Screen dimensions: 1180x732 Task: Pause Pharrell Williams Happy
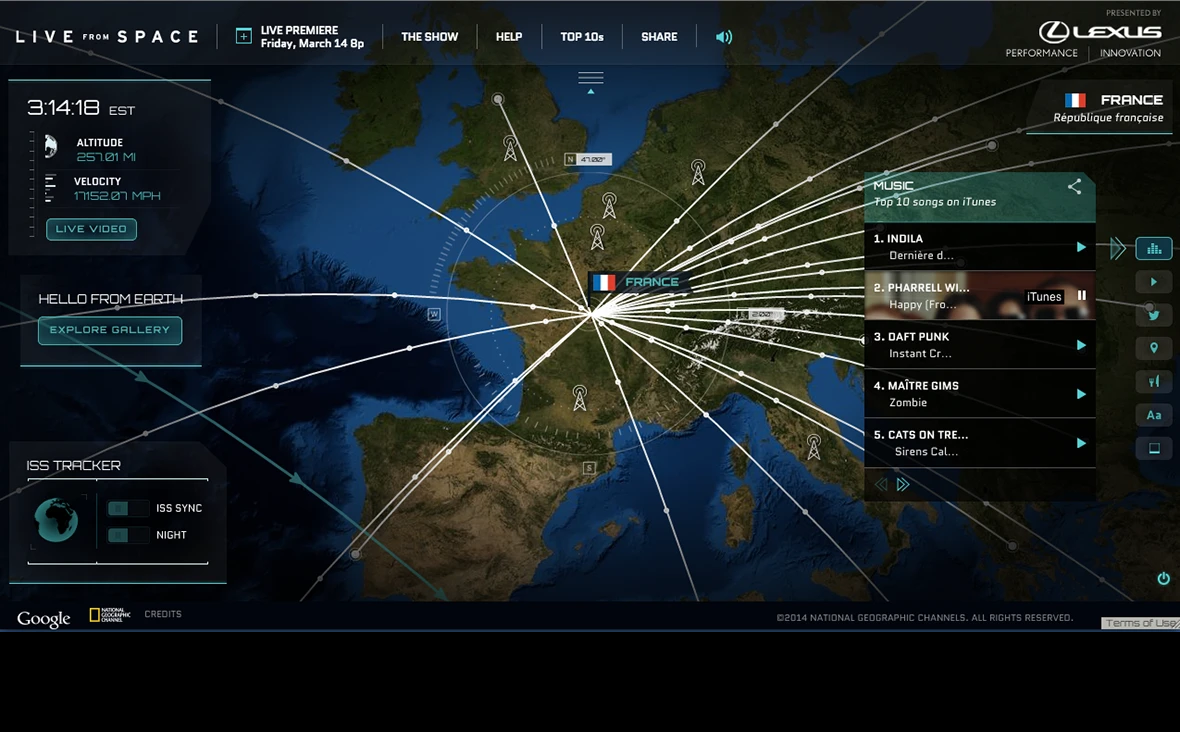(x=1081, y=296)
